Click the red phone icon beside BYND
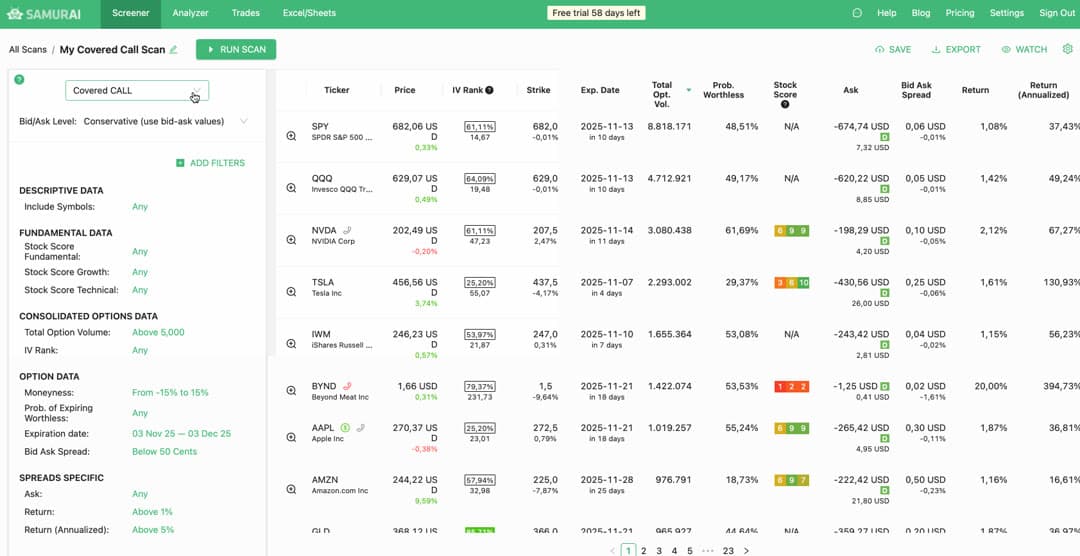The height and width of the screenshot is (556, 1080). coord(348,386)
